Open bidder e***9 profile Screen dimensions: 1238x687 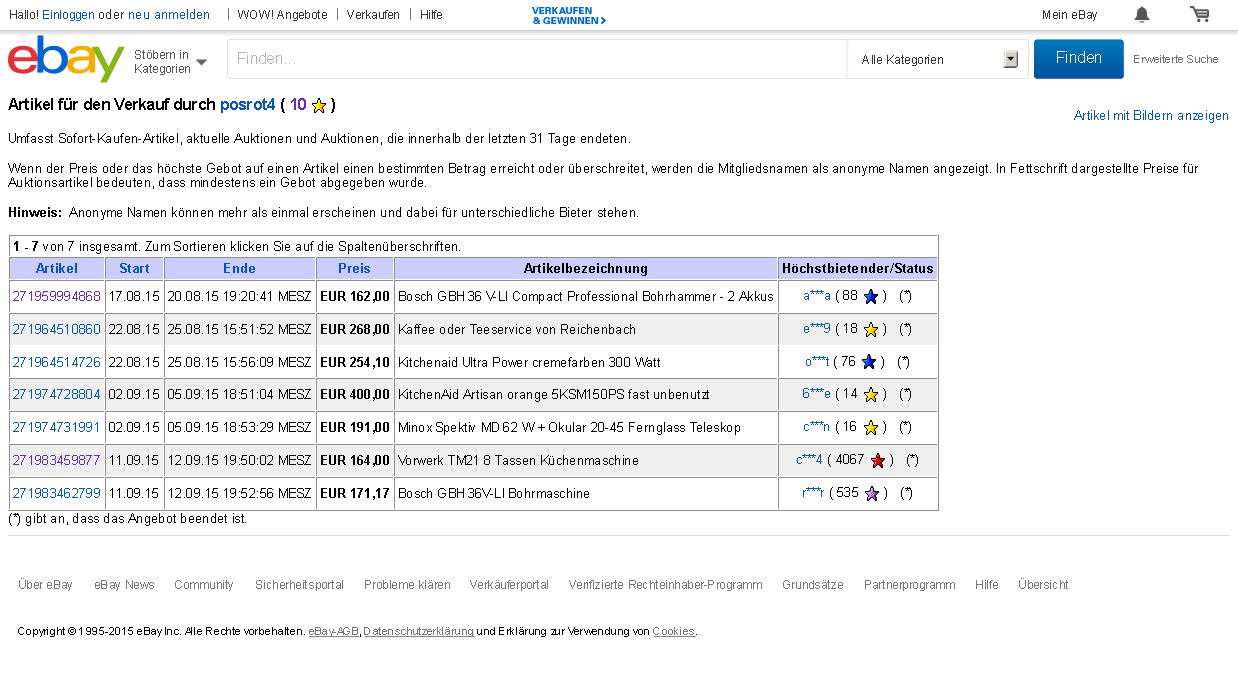click(x=817, y=330)
